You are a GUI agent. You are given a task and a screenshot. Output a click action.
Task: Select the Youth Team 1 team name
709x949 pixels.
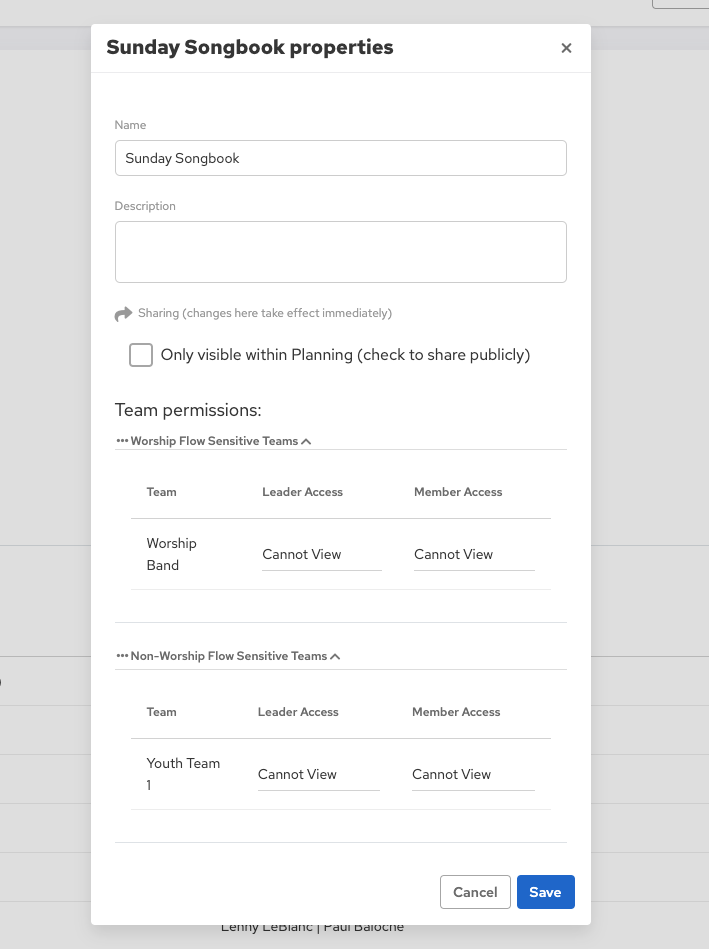click(183, 774)
